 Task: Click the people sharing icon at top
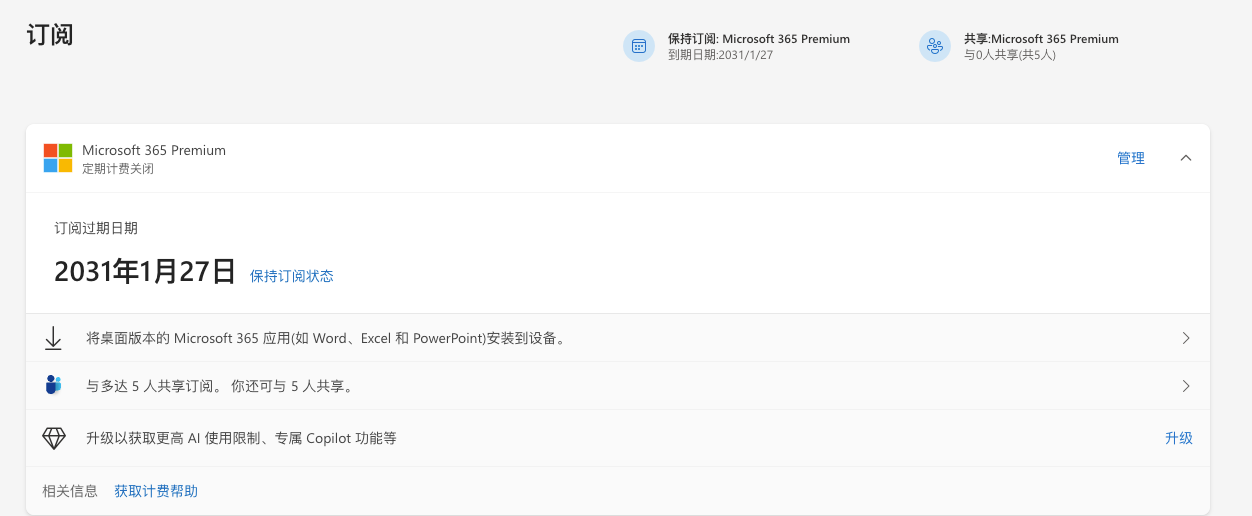point(935,46)
